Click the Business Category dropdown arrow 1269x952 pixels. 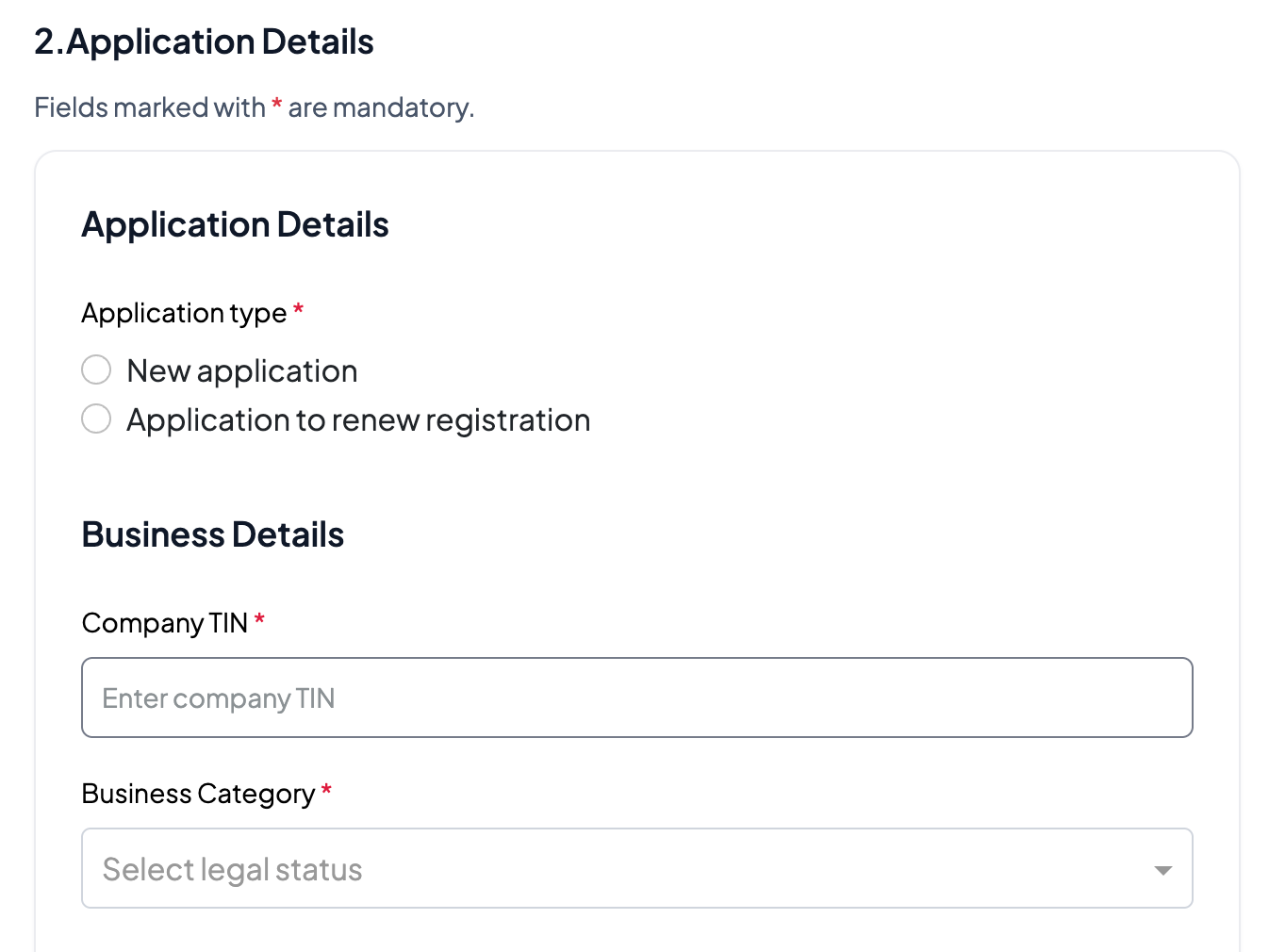(1163, 870)
